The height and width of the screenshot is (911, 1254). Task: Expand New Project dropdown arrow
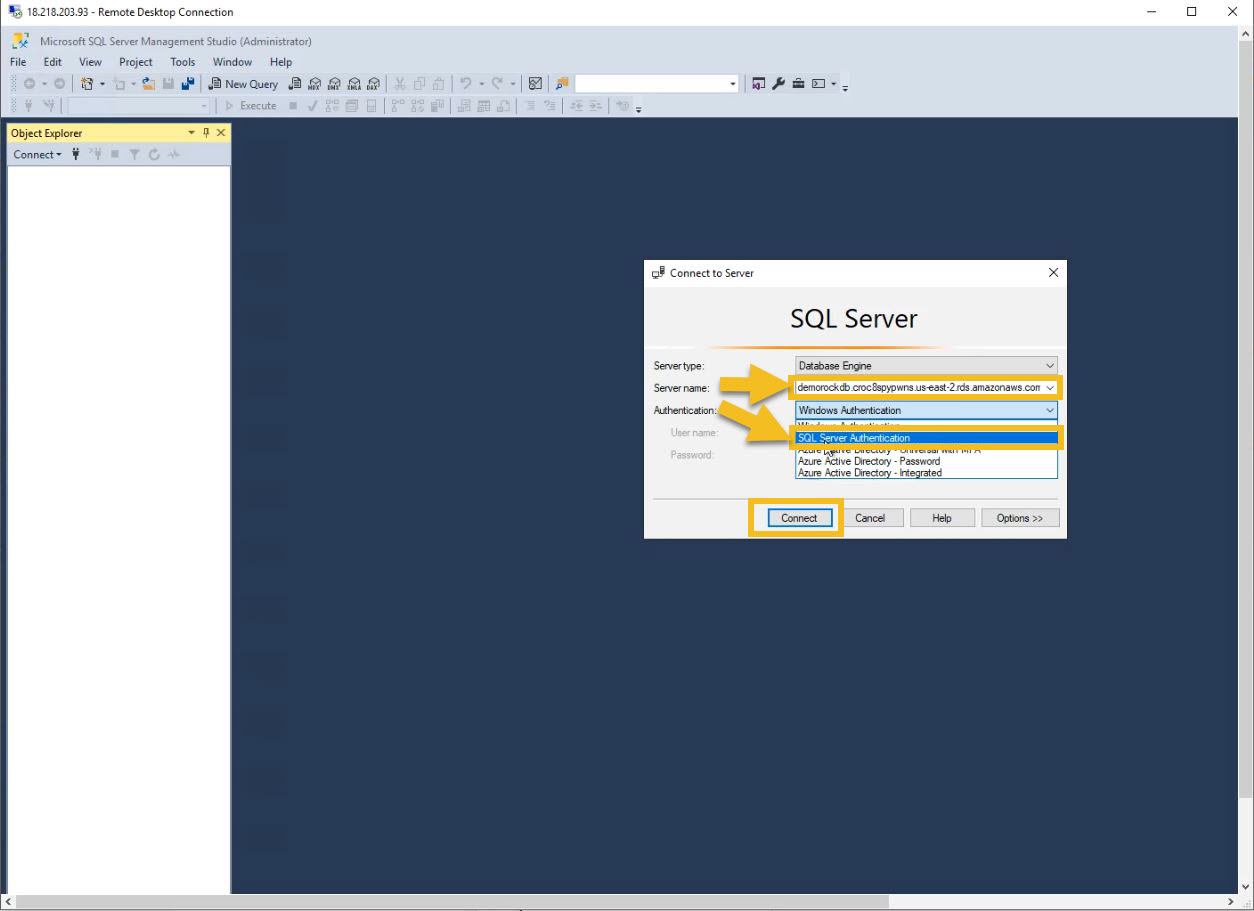tap(102, 84)
